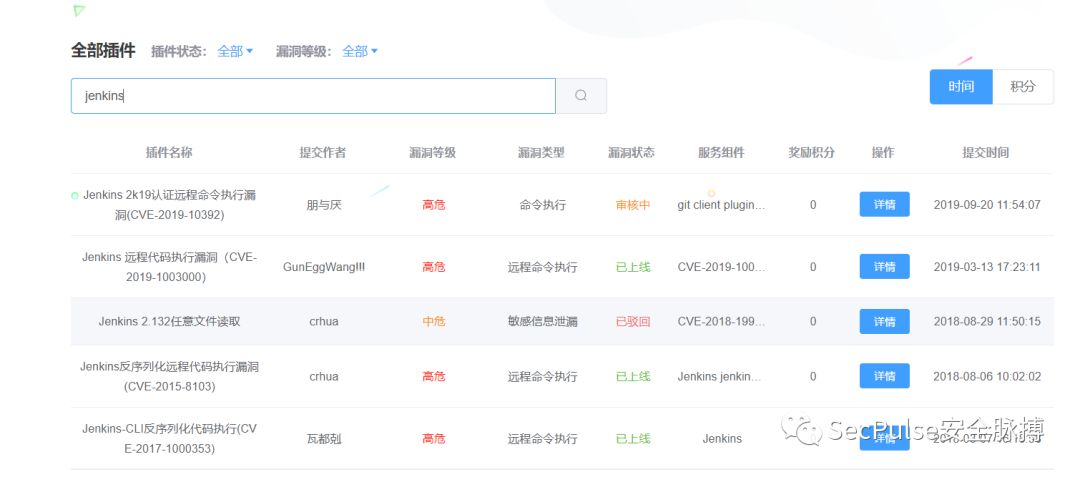Select Jenkins 2k19认证远程命令执行漏洞 plugin name
1080x477 pixels.
coord(169,205)
